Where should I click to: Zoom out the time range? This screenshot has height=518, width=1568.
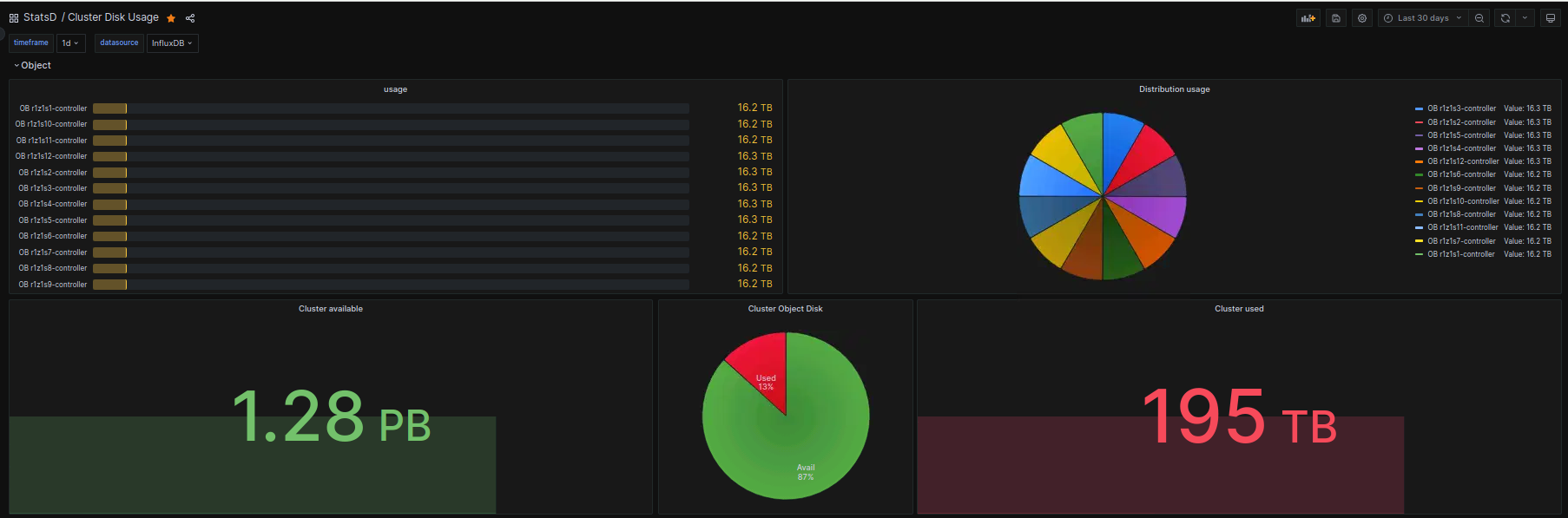pos(1479,18)
